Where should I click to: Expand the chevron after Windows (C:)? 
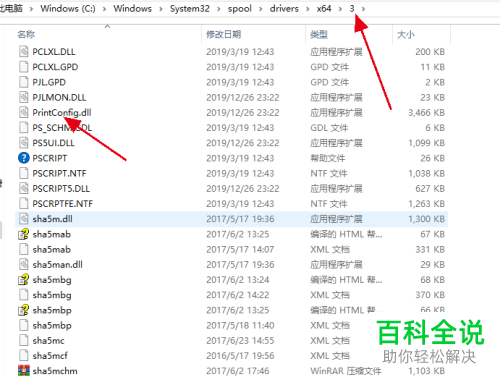[104, 9]
